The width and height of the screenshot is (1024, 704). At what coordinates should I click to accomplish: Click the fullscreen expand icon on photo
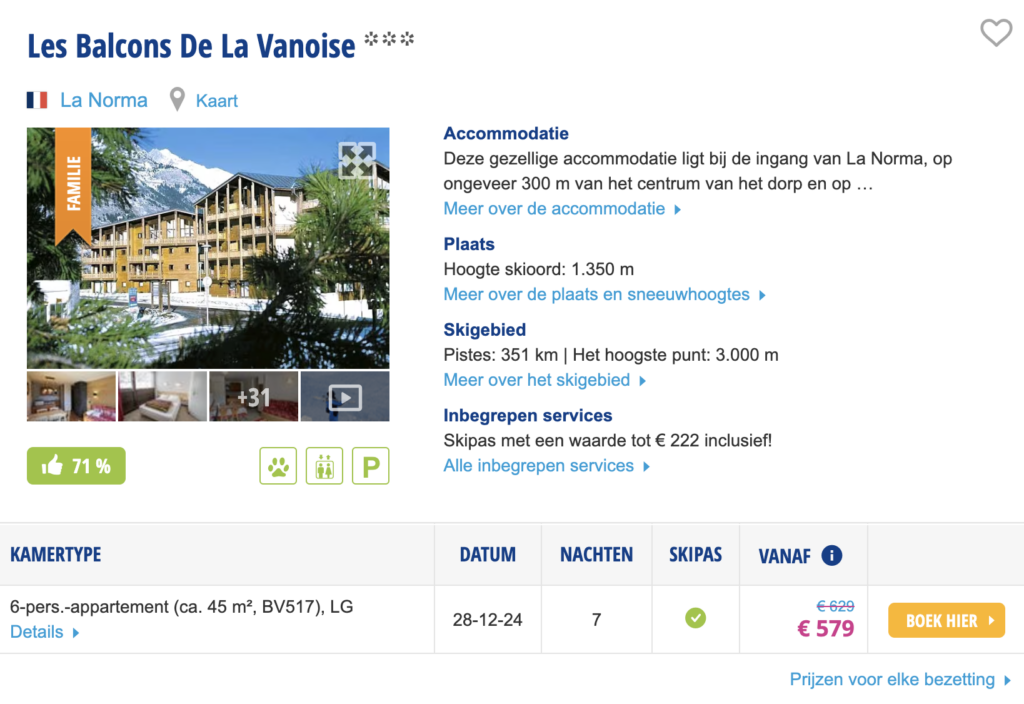[x=357, y=160]
